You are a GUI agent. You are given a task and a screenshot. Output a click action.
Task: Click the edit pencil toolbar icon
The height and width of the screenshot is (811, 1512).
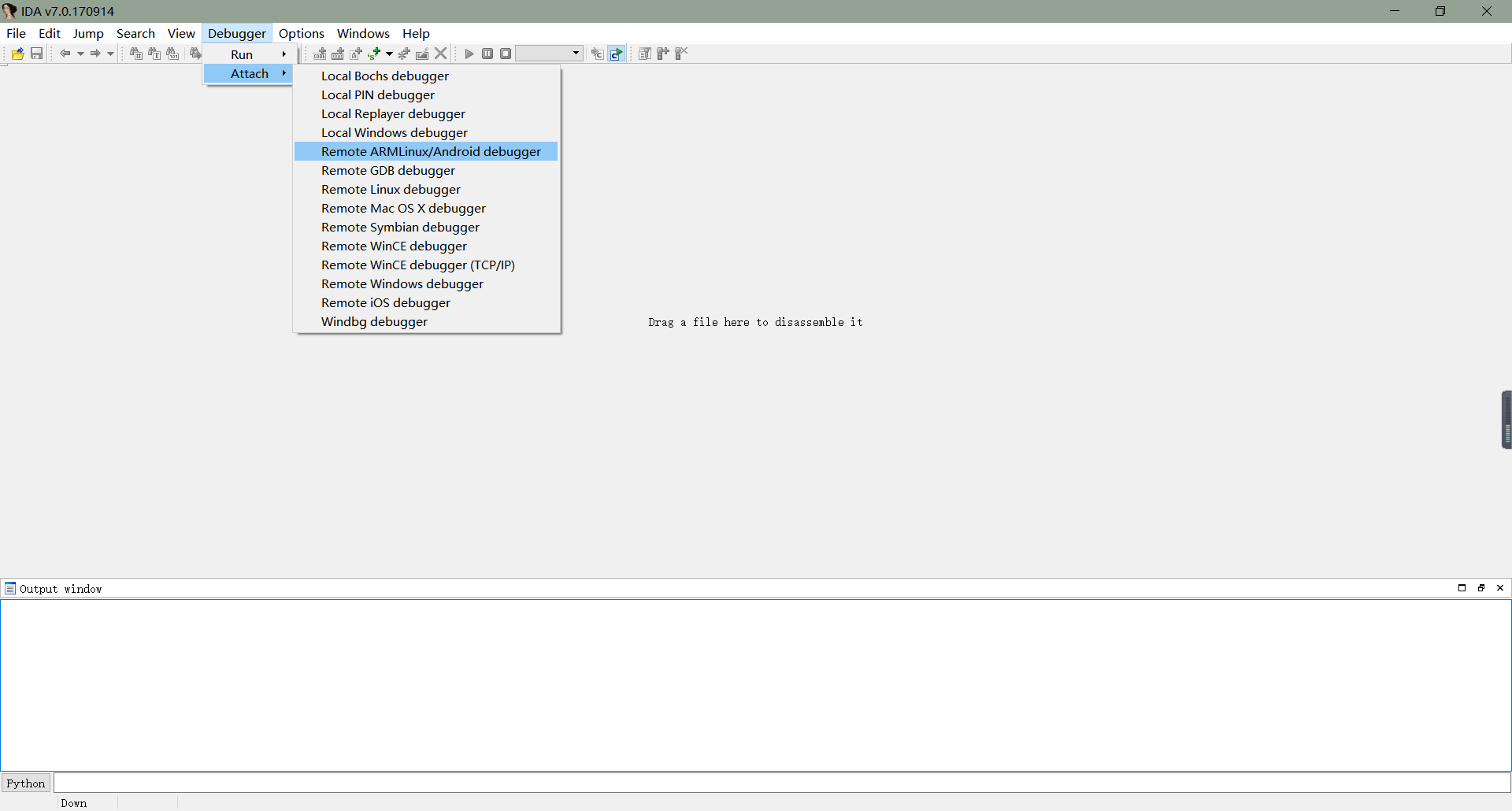pos(422,54)
